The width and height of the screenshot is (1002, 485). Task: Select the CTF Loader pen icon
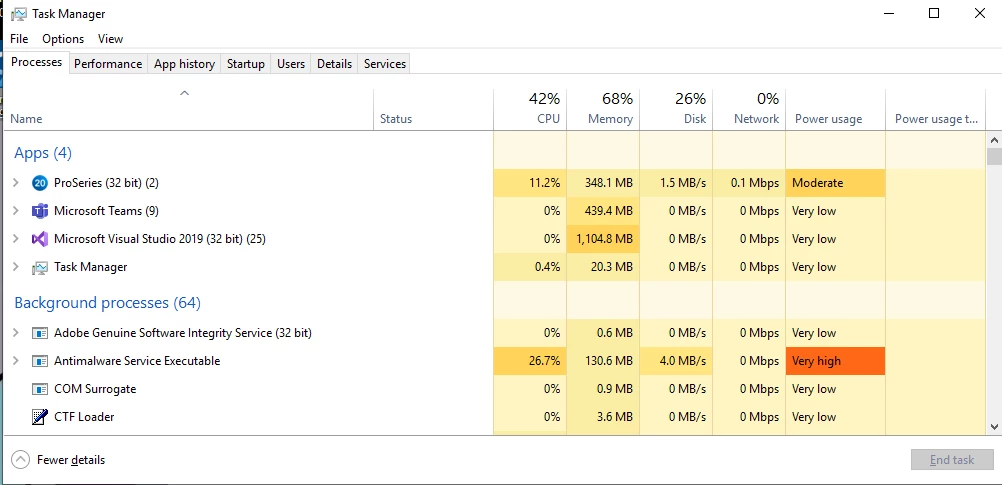coord(40,417)
